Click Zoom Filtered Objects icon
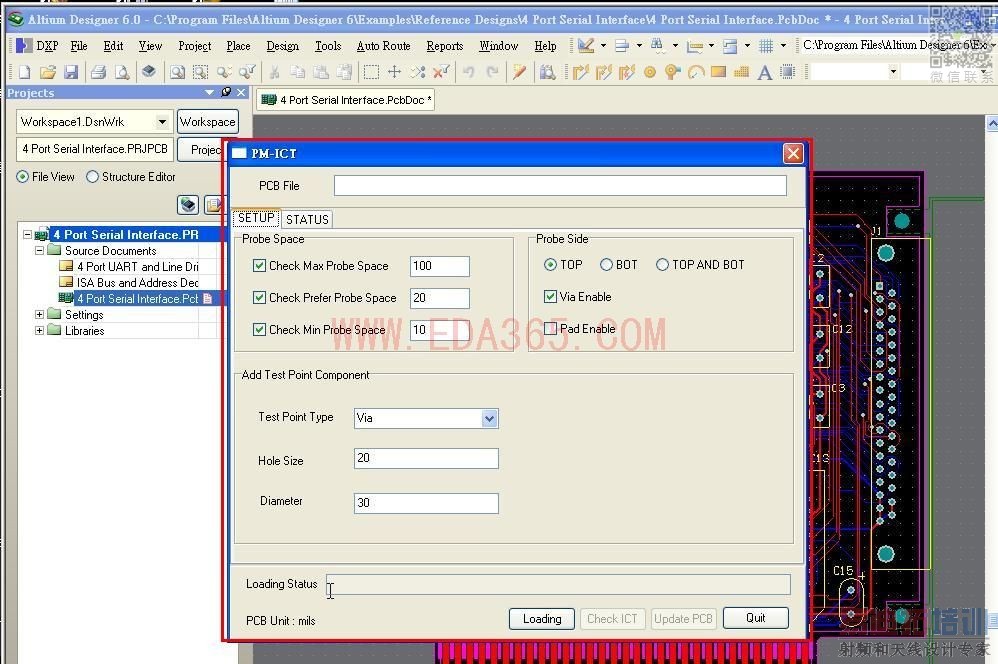 (x=247, y=72)
